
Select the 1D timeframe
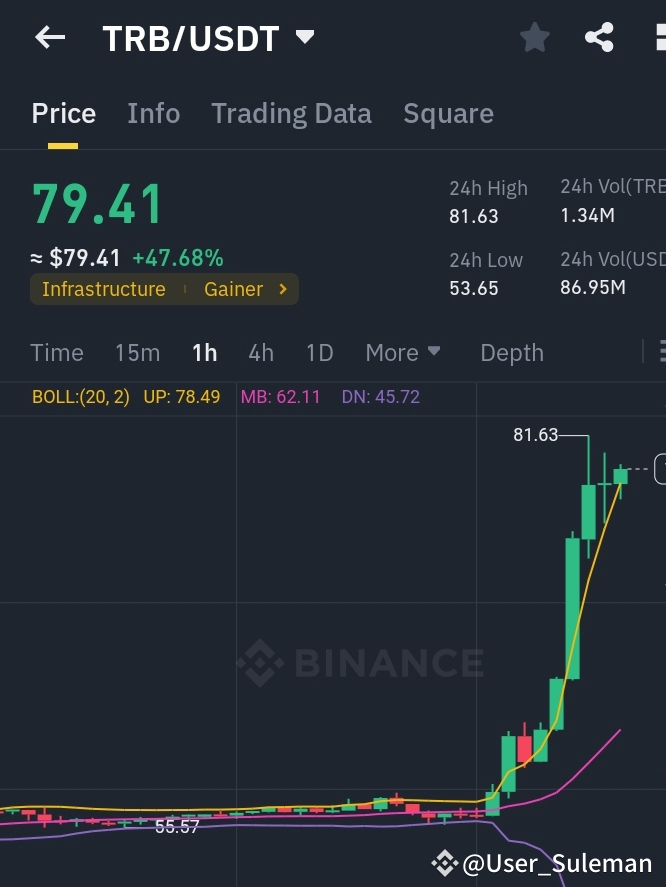[x=319, y=352]
